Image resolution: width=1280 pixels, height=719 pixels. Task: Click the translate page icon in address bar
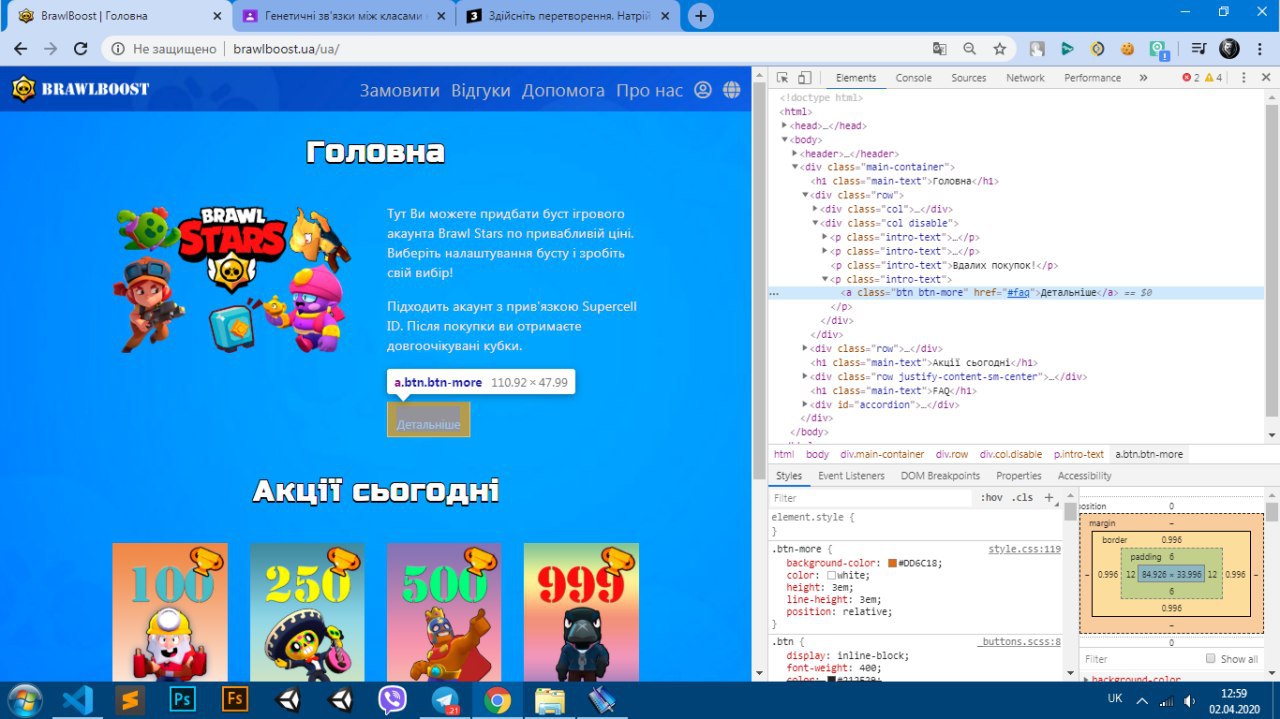[940, 48]
